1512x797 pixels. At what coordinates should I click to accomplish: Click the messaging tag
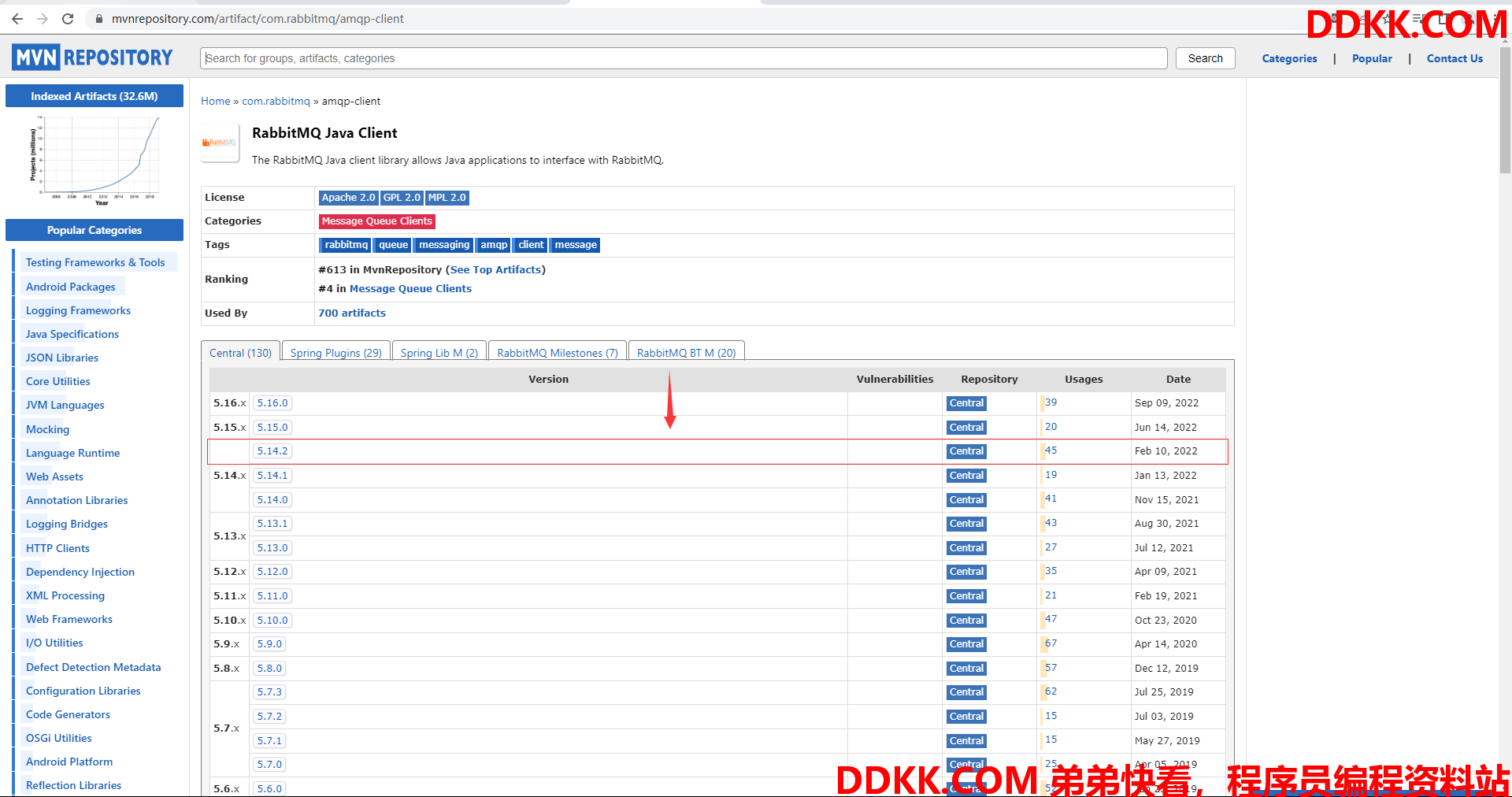444,245
